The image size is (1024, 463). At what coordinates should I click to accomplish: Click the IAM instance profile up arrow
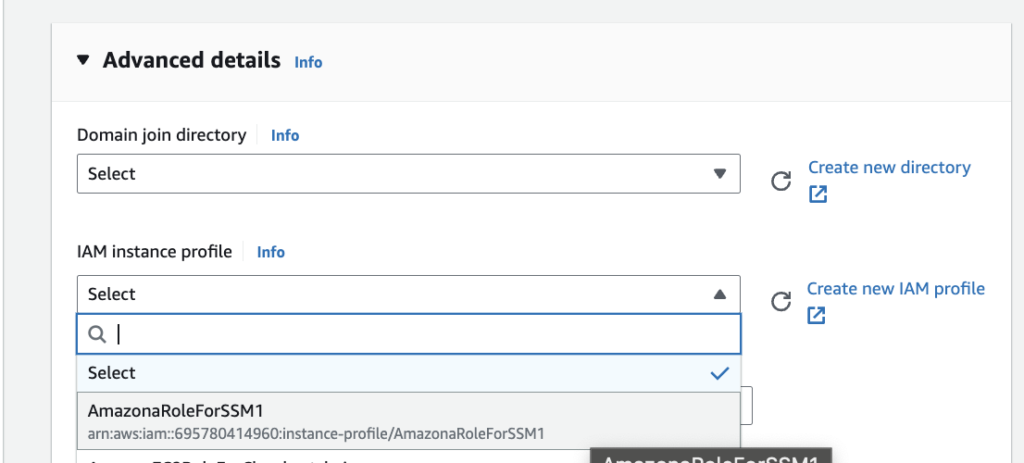[x=719, y=294]
